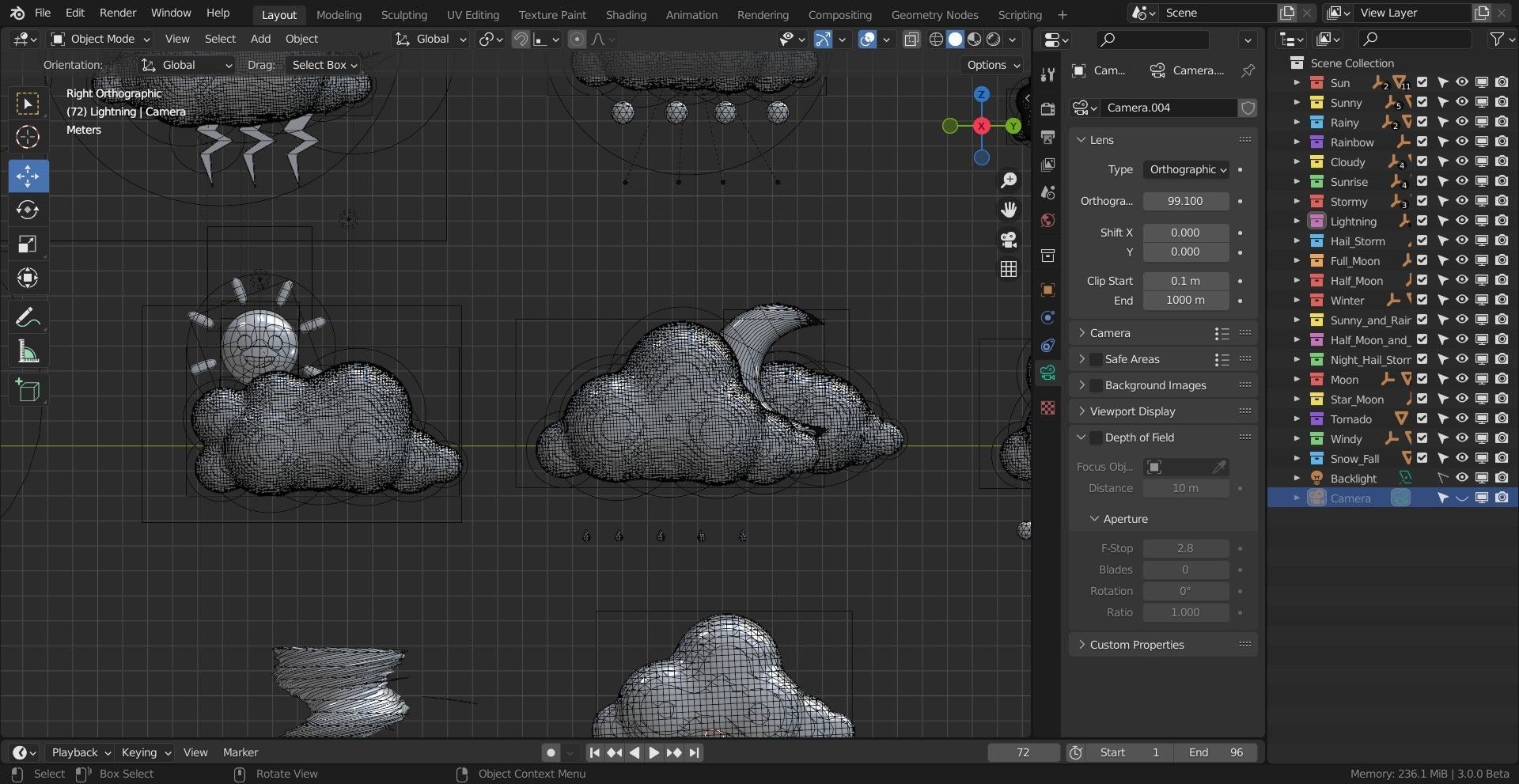Enable the Depth of Field checkbox
This screenshot has width=1519, height=784.
(x=1096, y=437)
